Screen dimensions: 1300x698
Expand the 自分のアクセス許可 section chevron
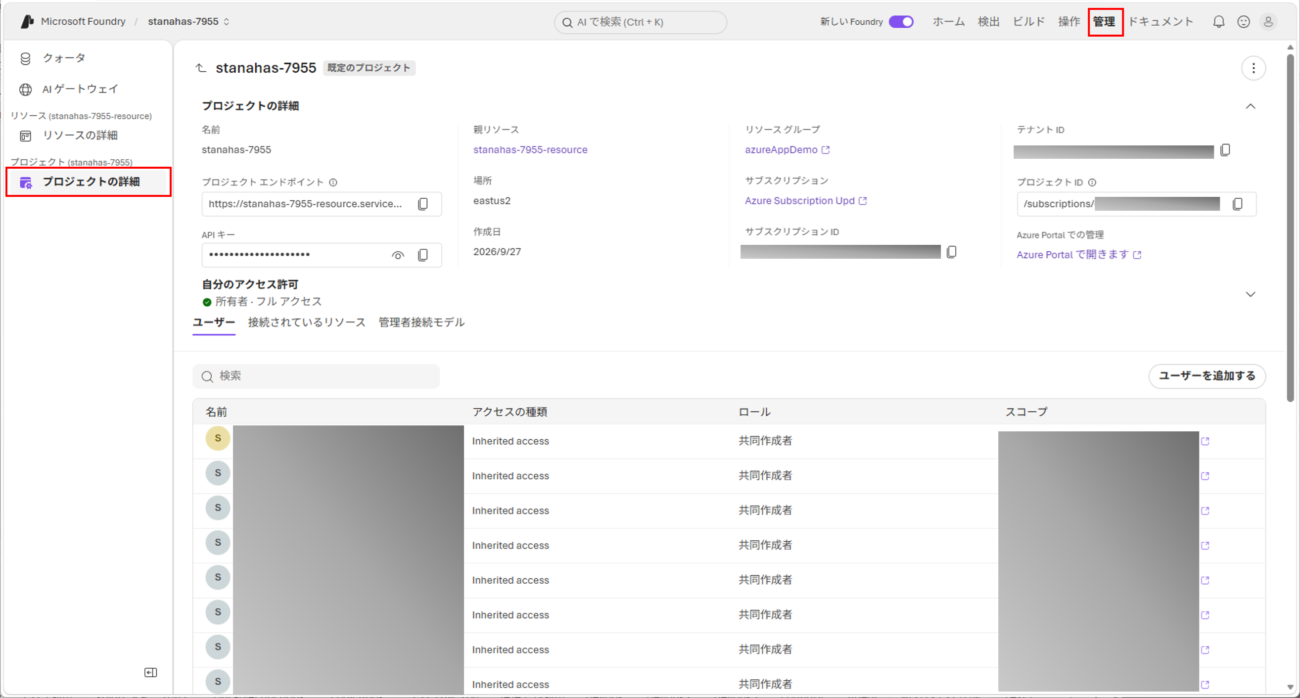point(1250,294)
